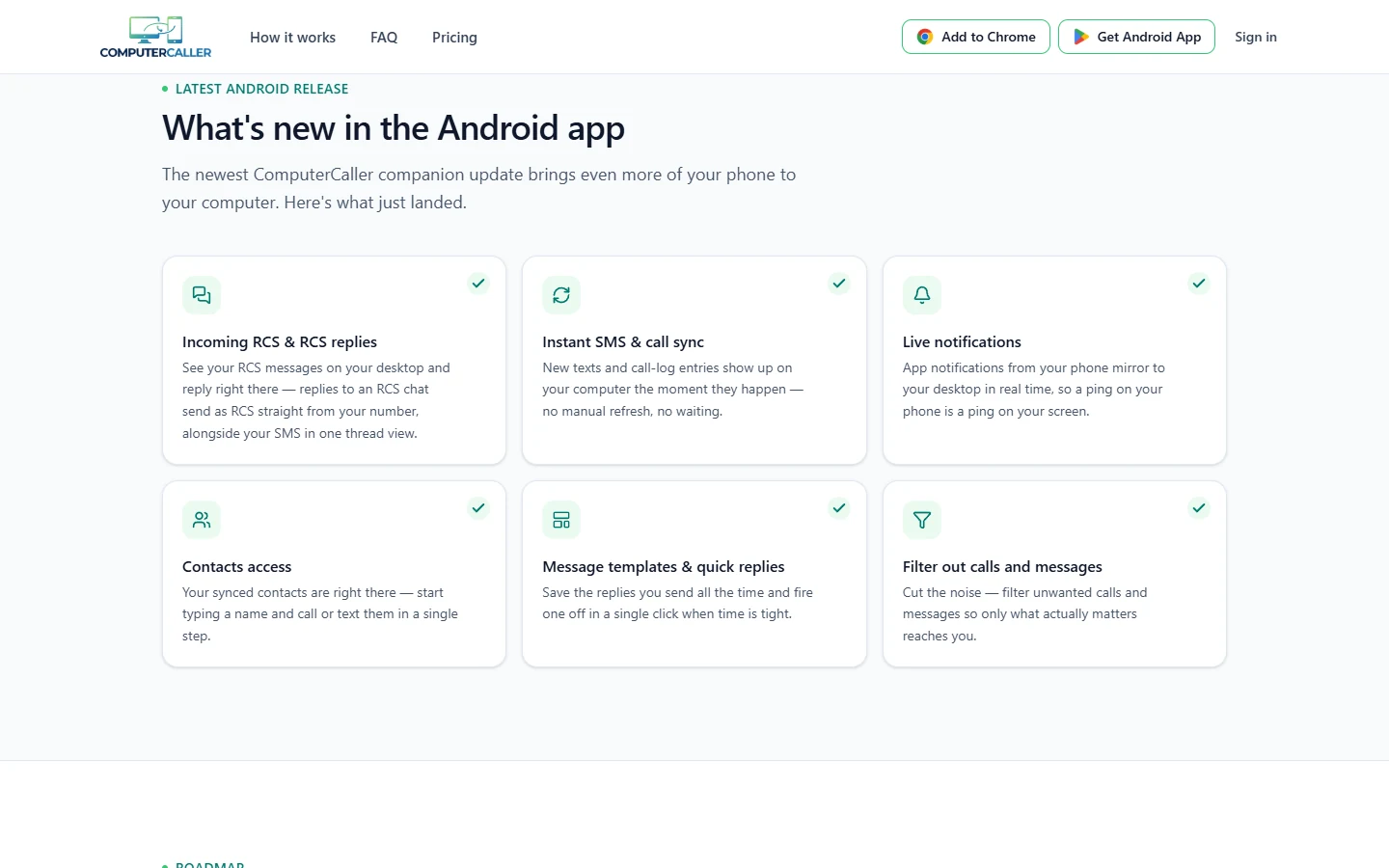The width and height of the screenshot is (1389, 868).
Task: Click the chat bubbles icon for RCS replies
Action: (202, 295)
